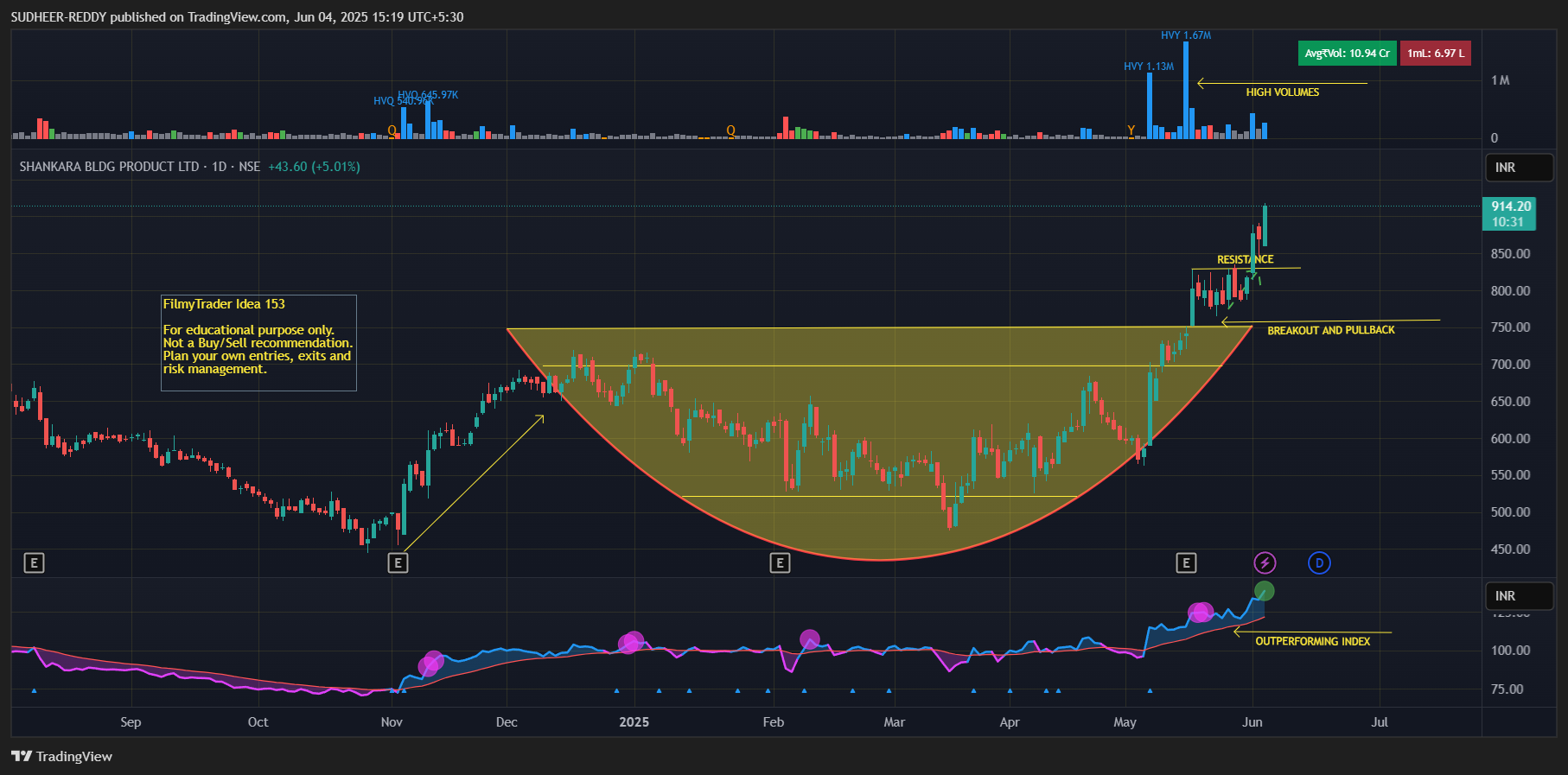Click the 850.00 price axis label
This screenshot has width=1568, height=775.
(1510, 254)
